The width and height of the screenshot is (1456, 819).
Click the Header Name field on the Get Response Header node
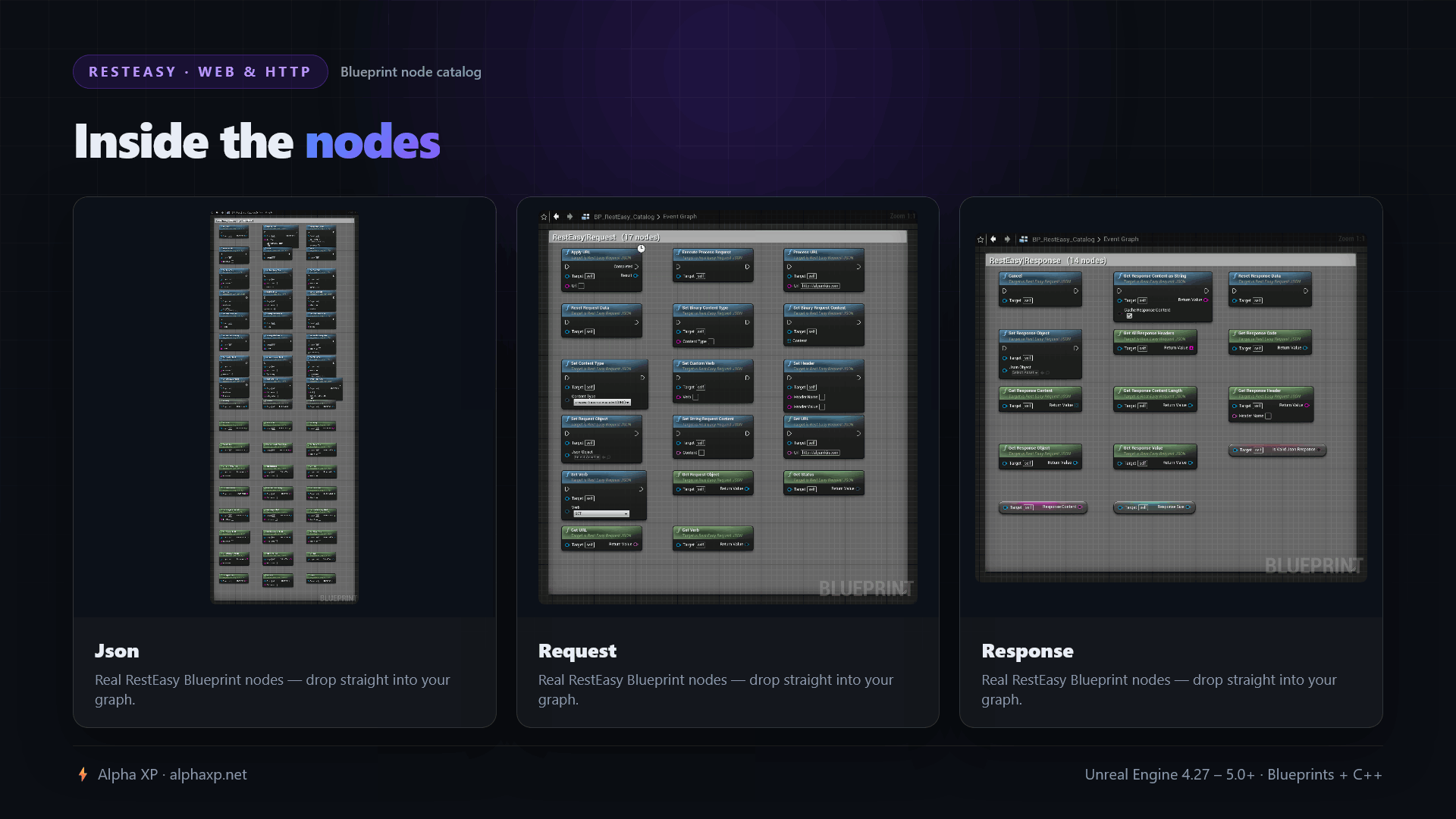point(1268,416)
